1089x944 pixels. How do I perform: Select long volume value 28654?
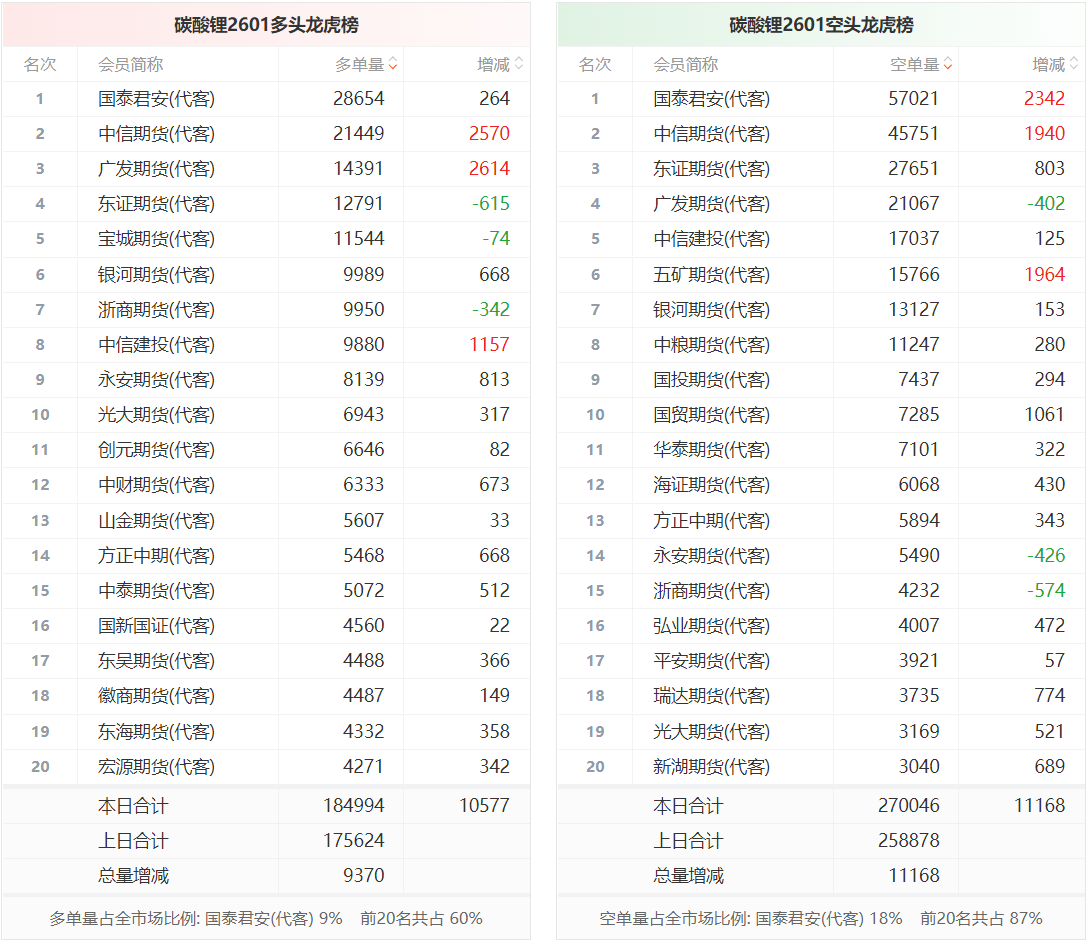click(358, 99)
